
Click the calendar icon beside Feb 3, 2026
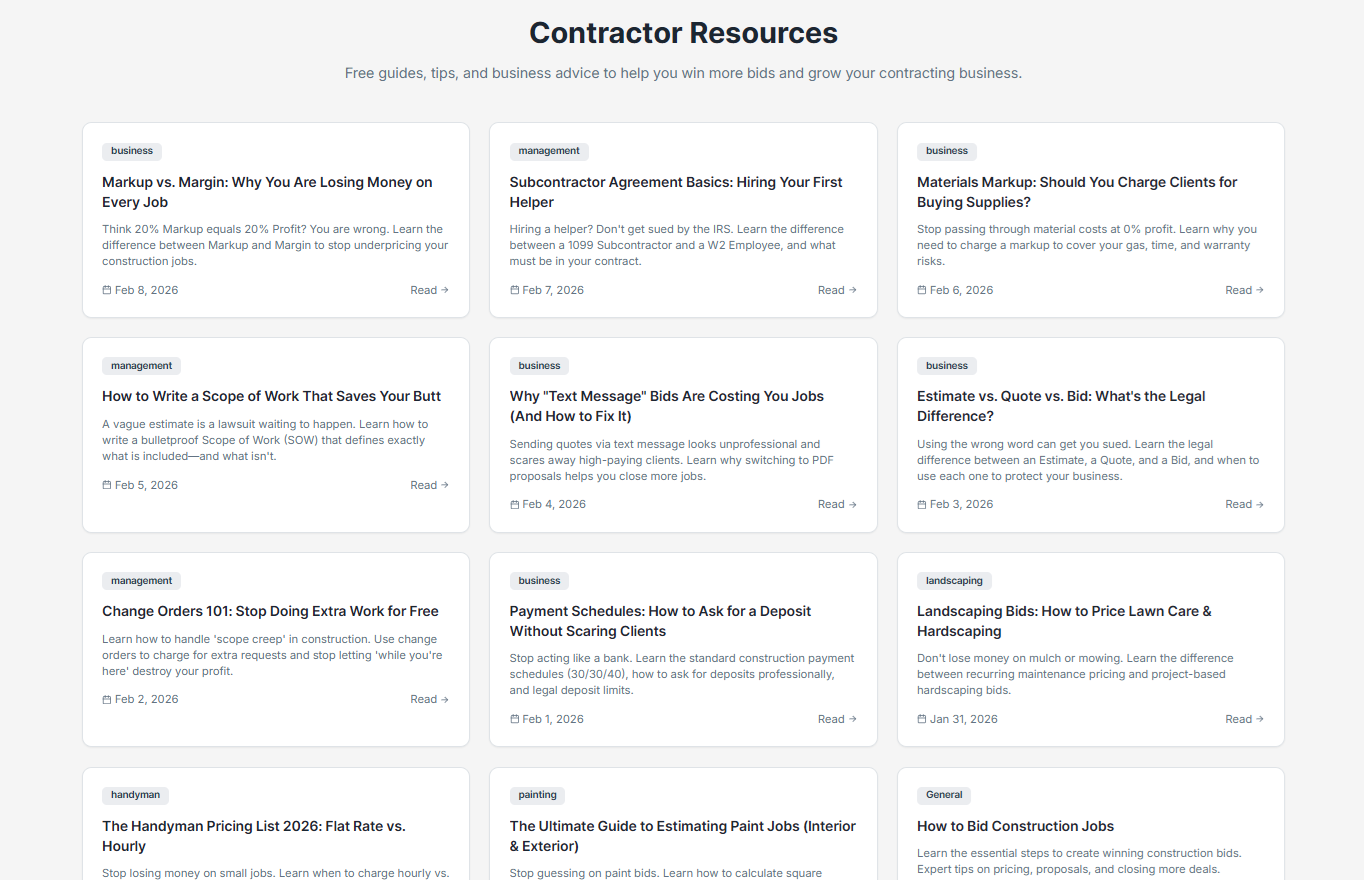point(920,504)
